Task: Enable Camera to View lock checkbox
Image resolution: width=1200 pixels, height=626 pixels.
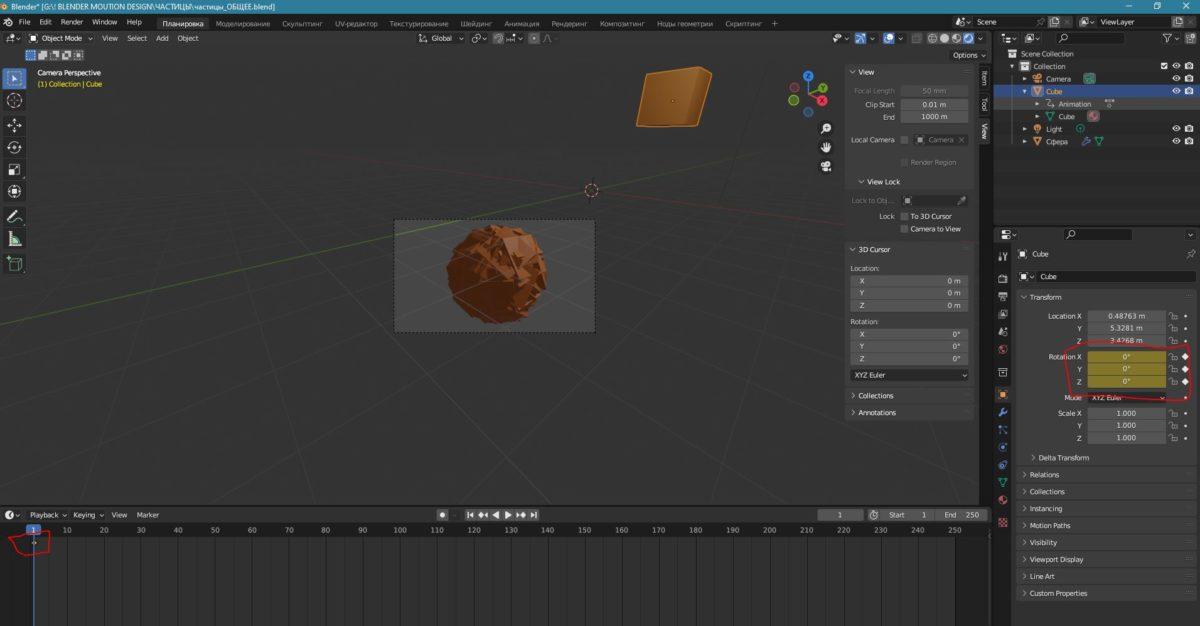Action: [x=904, y=229]
